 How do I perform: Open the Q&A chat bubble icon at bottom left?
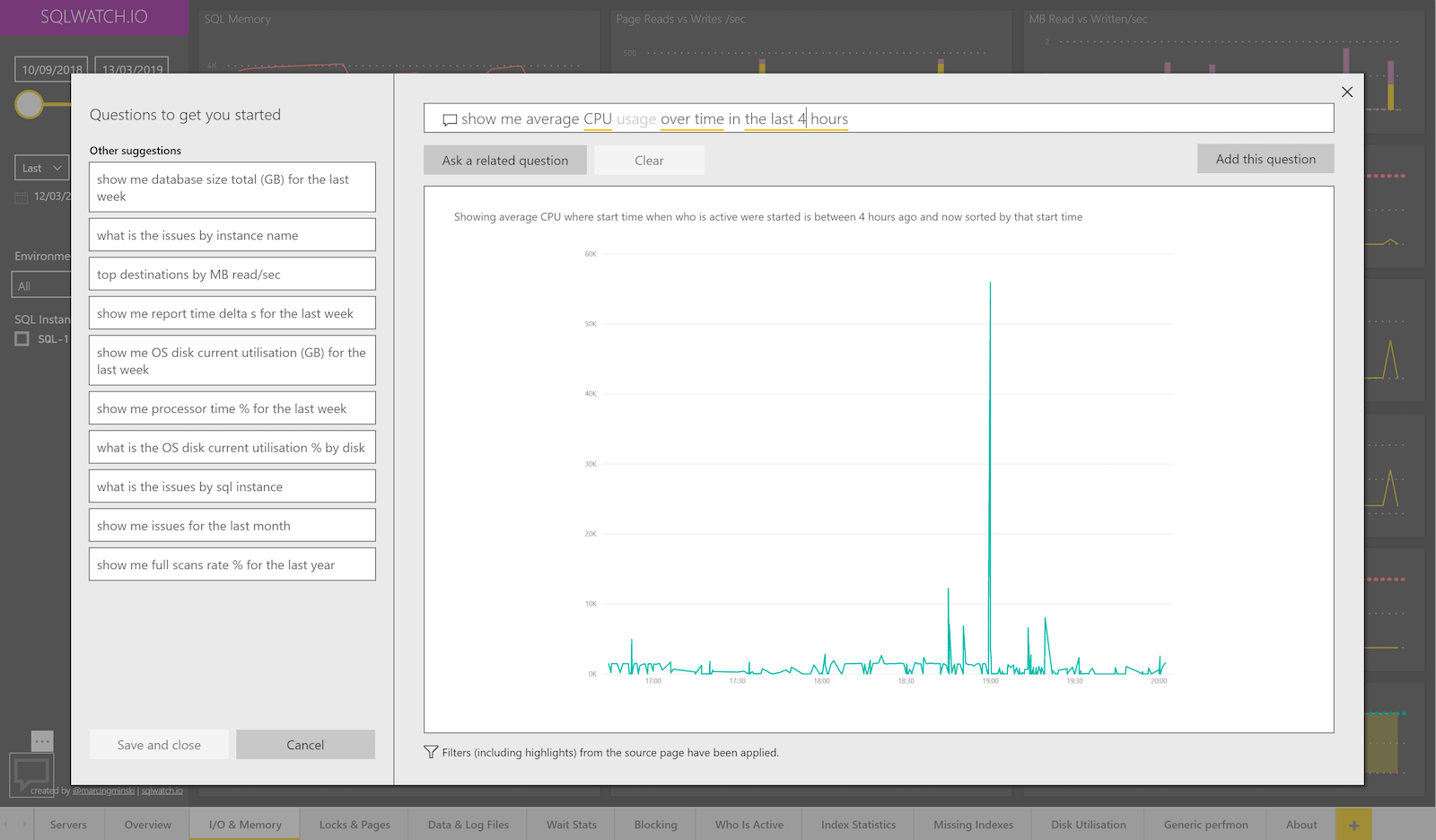[31, 774]
